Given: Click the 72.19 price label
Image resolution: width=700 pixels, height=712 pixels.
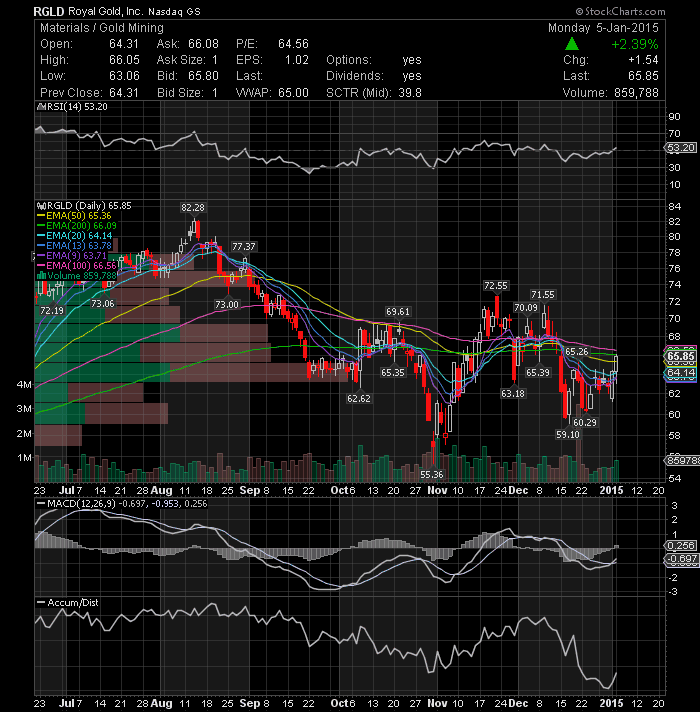Looking at the screenshot, I should pos(52,311).
